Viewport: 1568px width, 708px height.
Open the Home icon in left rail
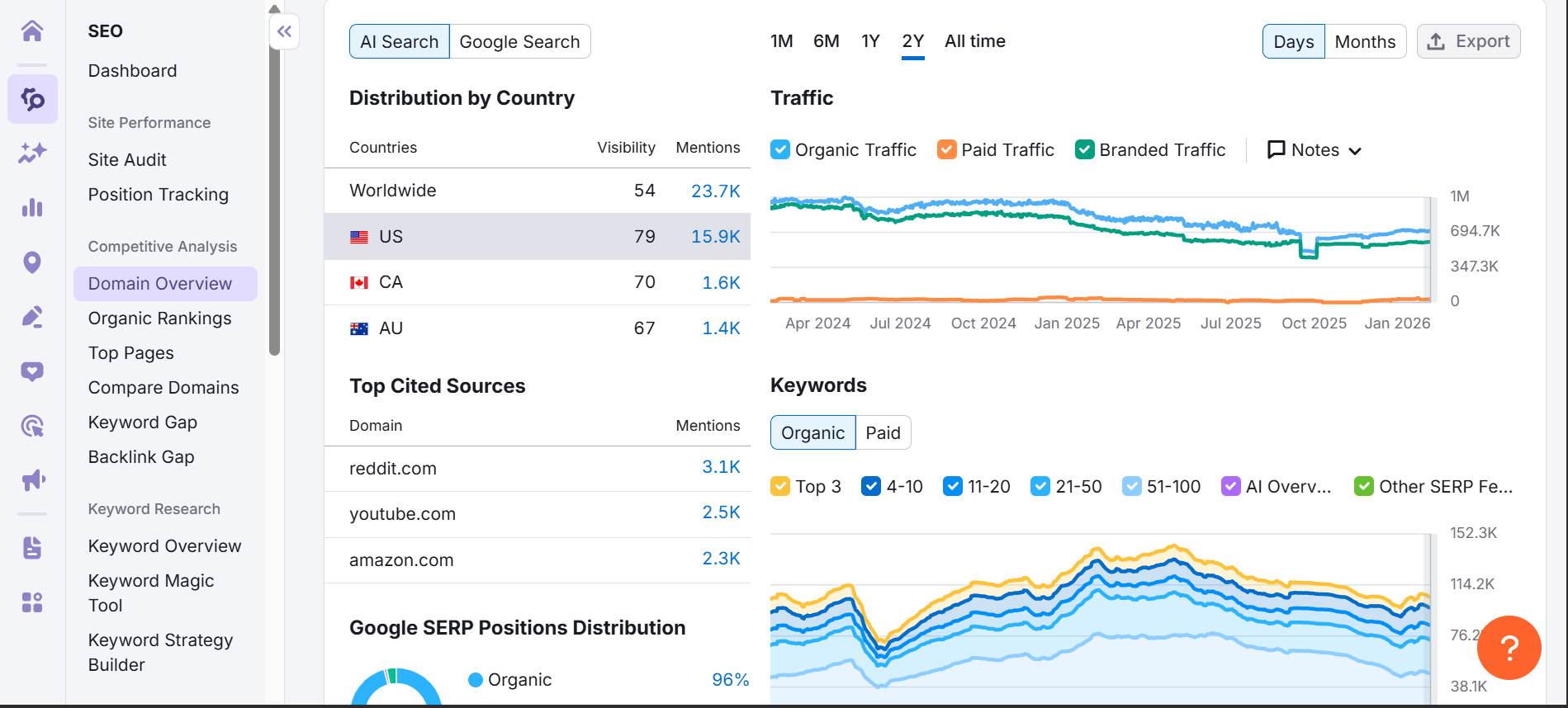tap(32, 31)
